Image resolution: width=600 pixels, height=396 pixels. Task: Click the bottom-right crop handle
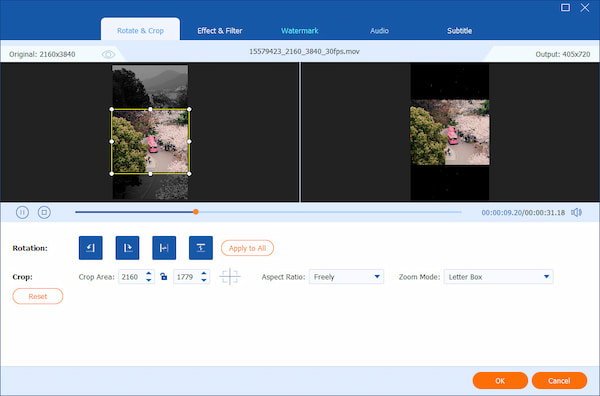tap(189, 174)
